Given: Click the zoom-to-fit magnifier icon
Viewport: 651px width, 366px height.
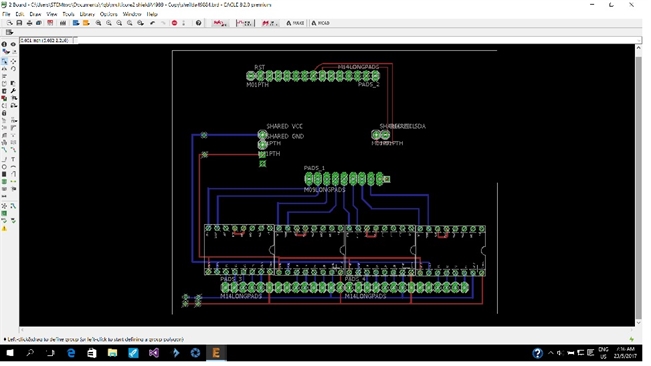Looking at the screenshot, I should pos(98,23).
